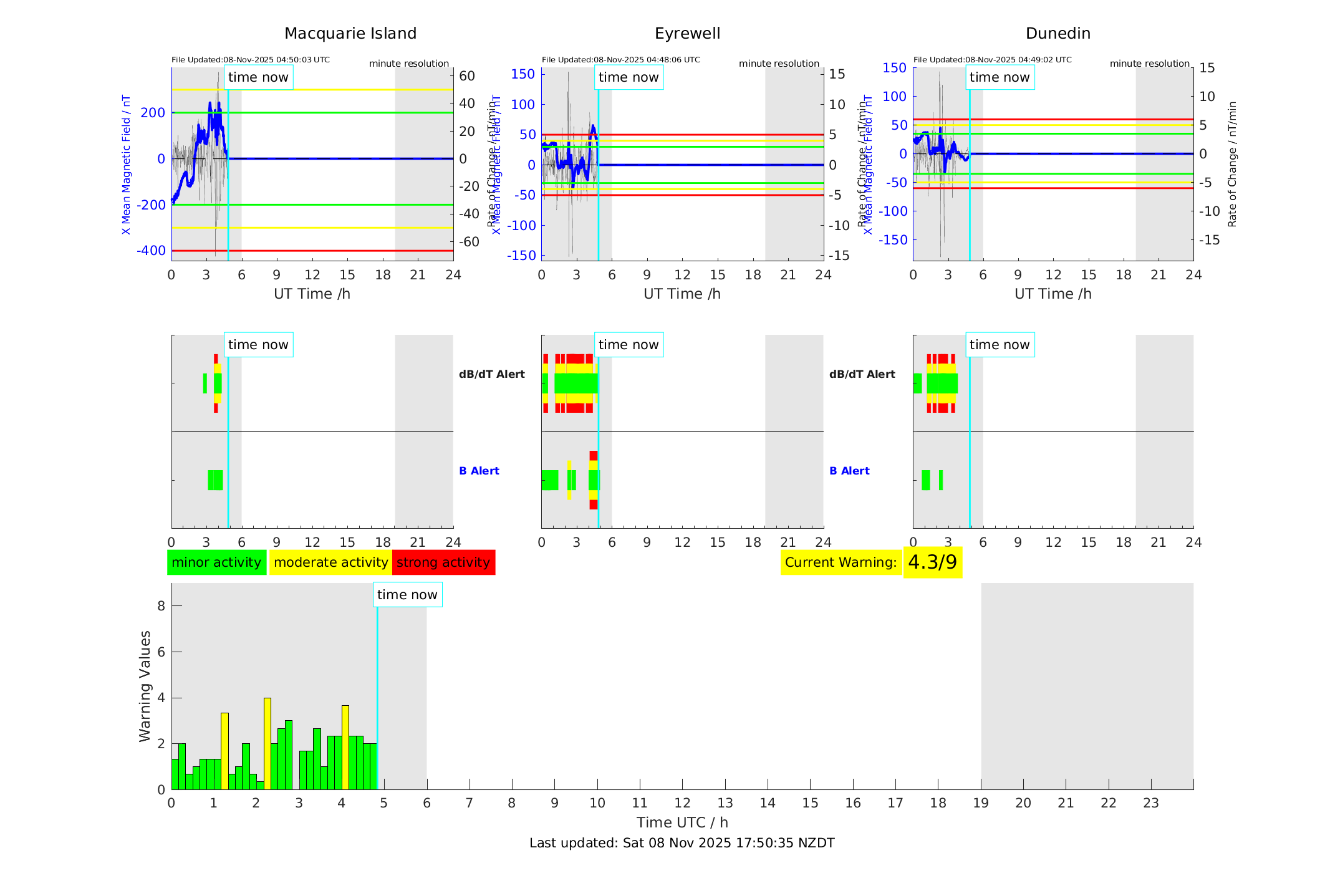The image size is (1320, 896).
Task: Click the time now label on the Dunedin field chart
Action: tap(1000, 77)
